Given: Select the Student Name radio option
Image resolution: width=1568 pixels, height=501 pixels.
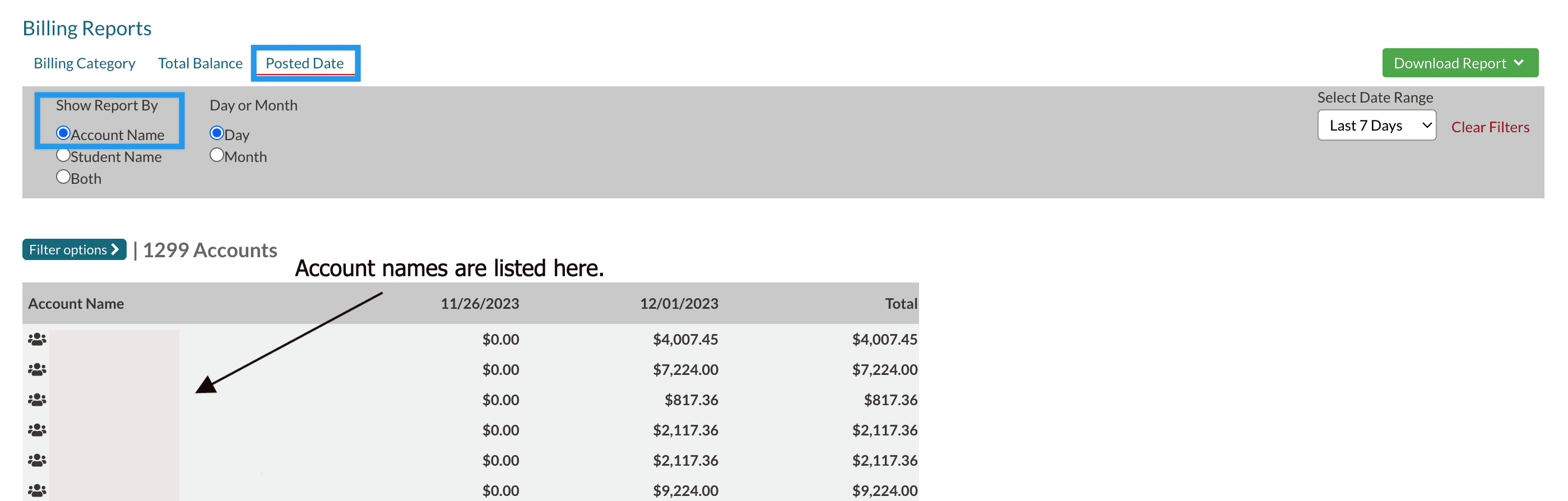Looking at the screenshot, I should click(63, 155).
